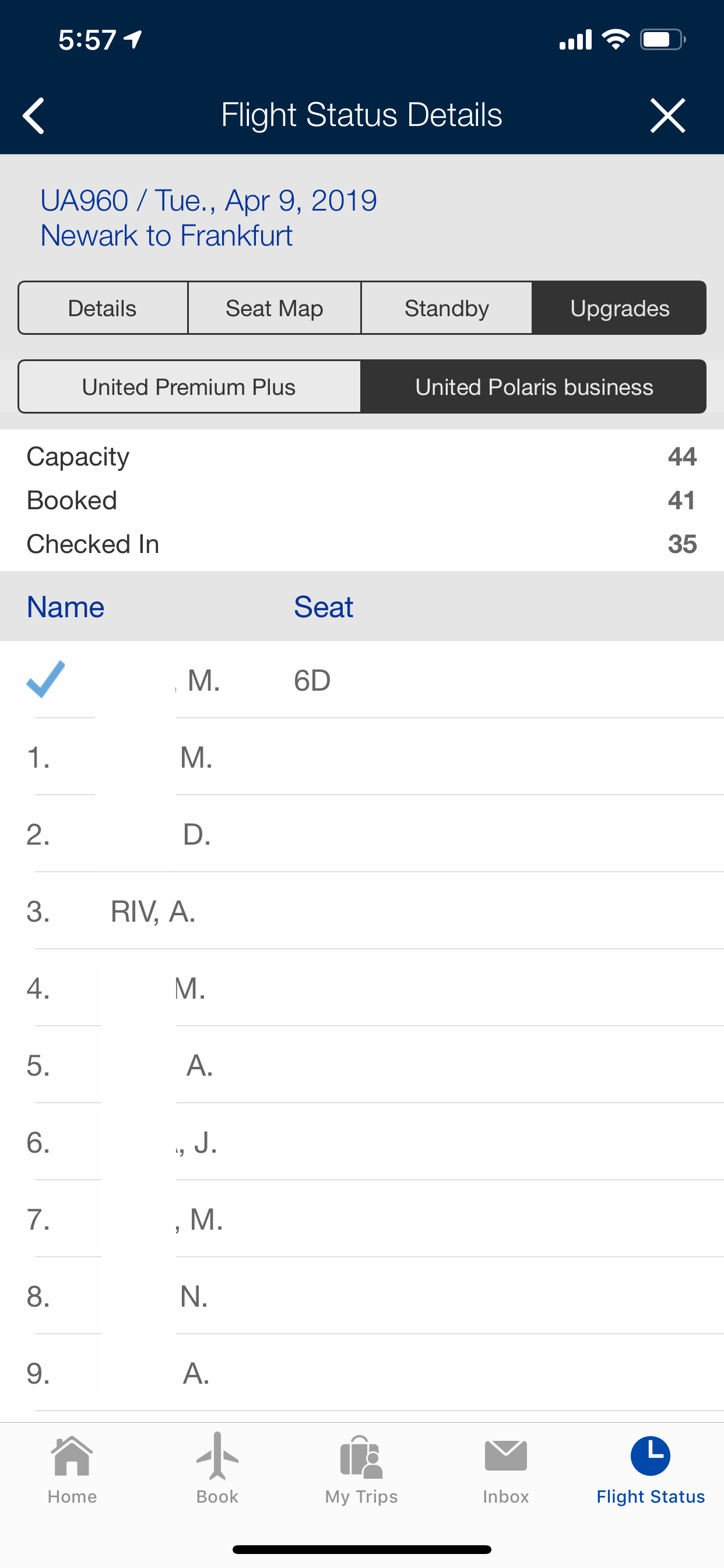Select upgrade list row number 6
The height and width of the screenshot is (1568, 724).
[x=362, y=1143]
